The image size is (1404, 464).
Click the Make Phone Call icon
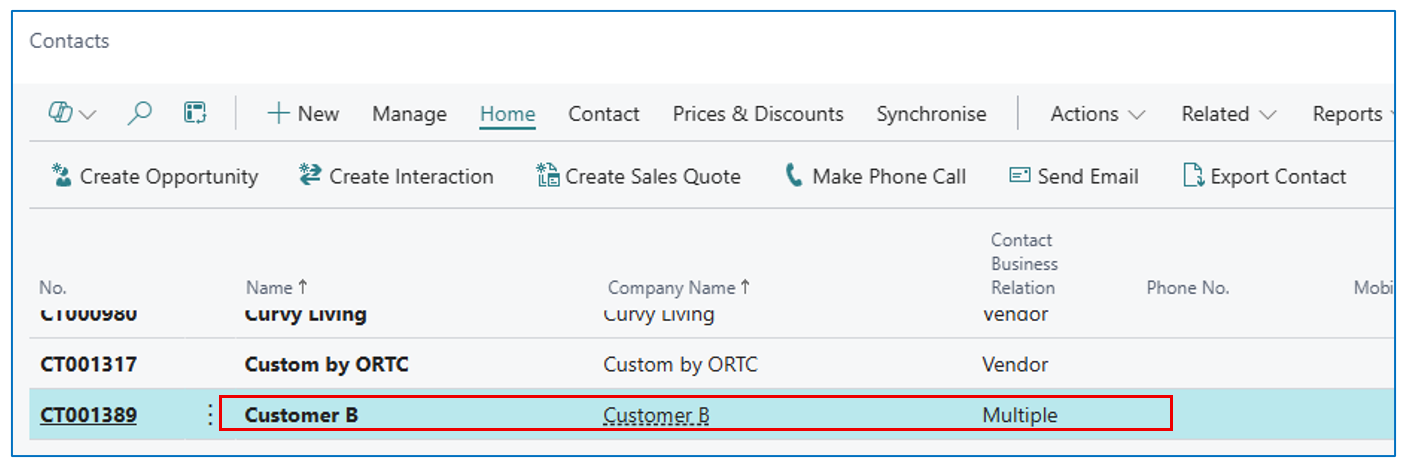click(x=794, y=177)
